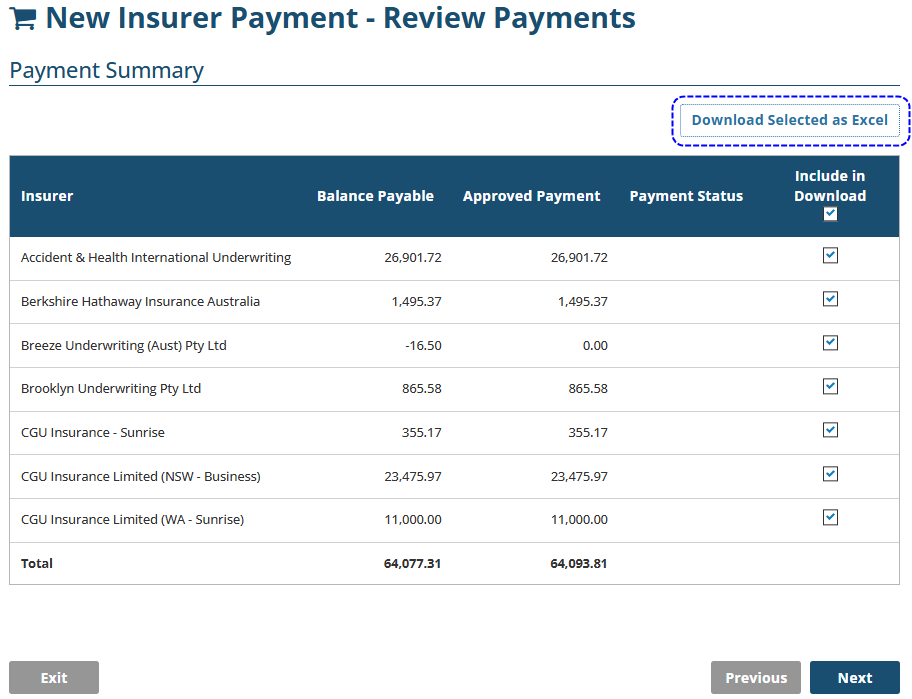The height and width of the screenshot is (699, 912).
Task: Click the Payment Summary section heading
Action: coord(106,71)
